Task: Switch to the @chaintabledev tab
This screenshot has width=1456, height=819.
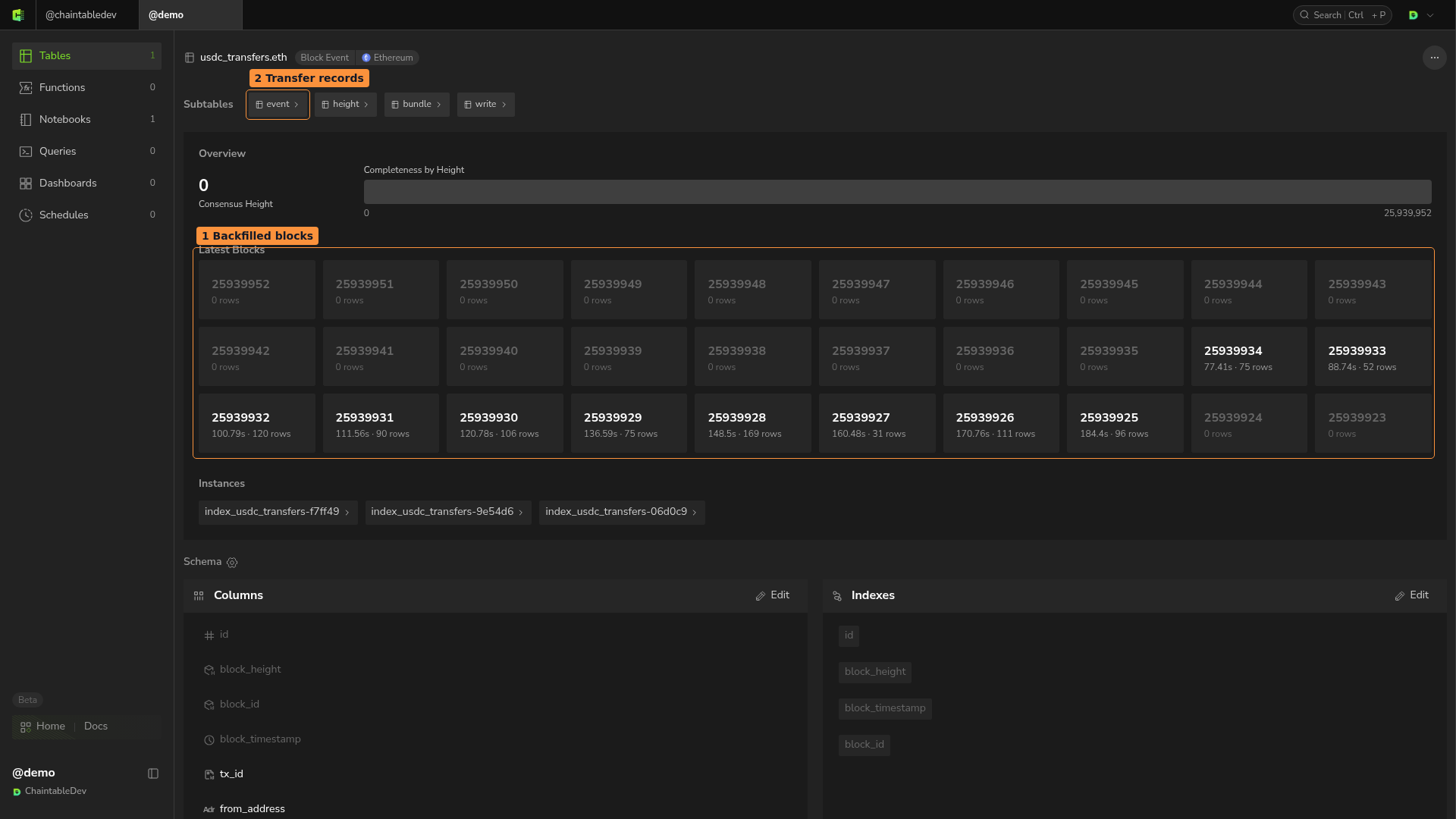Action: 87,15
